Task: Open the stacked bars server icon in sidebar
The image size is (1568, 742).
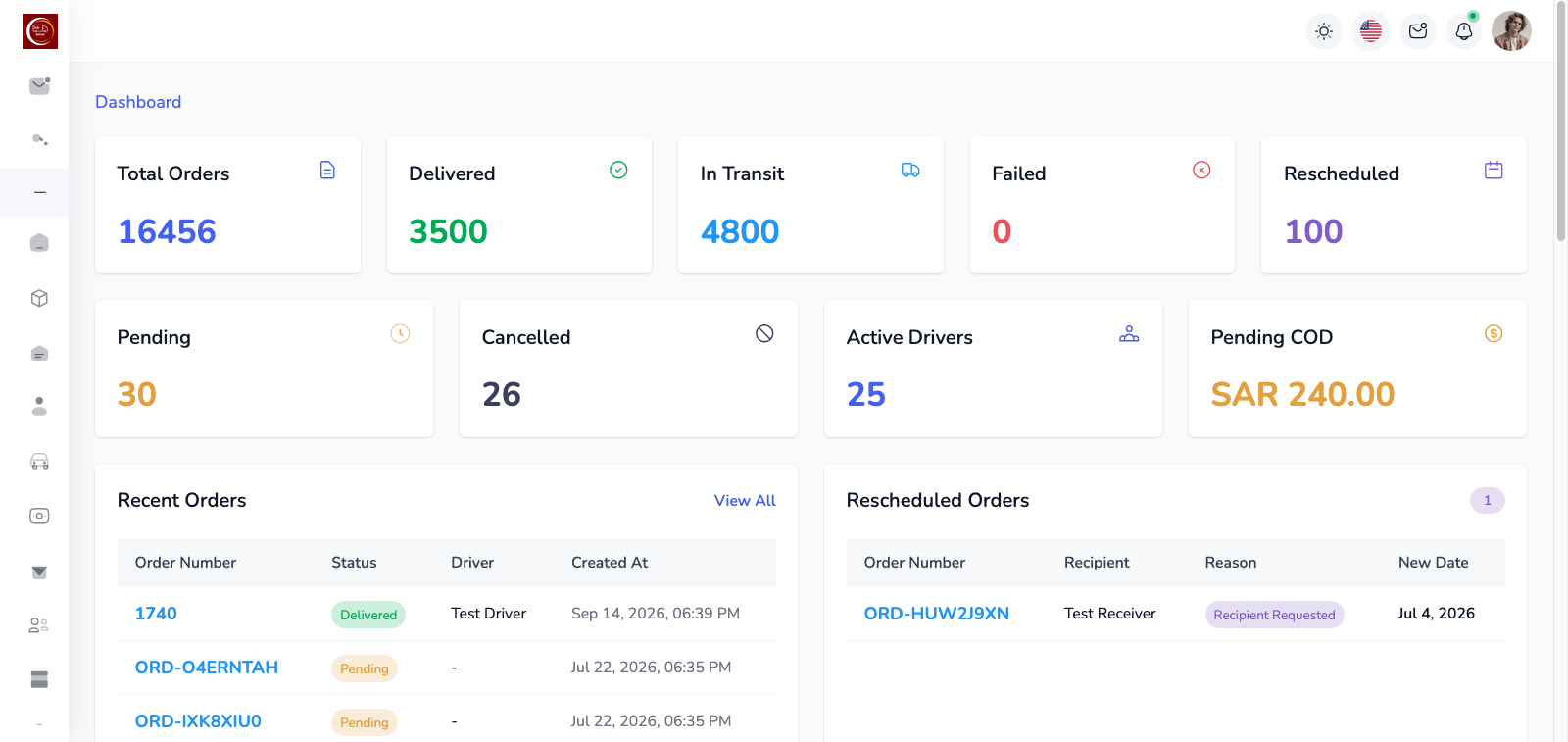Action: 39,679
